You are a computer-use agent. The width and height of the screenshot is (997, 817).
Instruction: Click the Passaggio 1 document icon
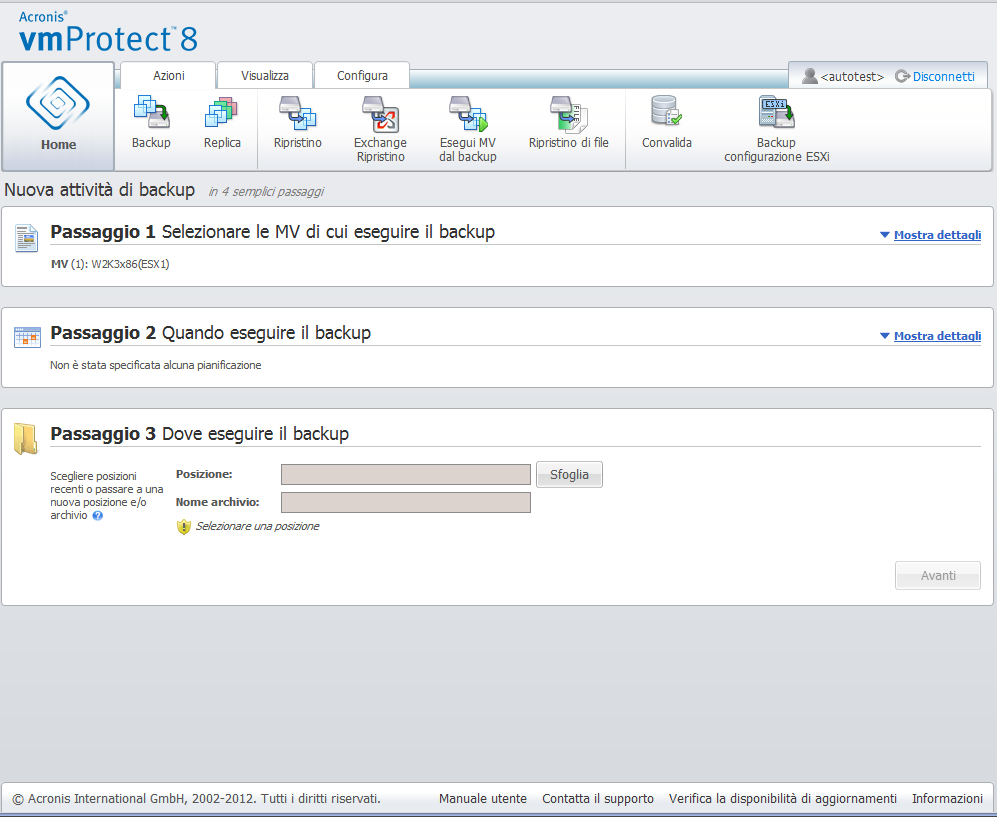pos(27,238)
